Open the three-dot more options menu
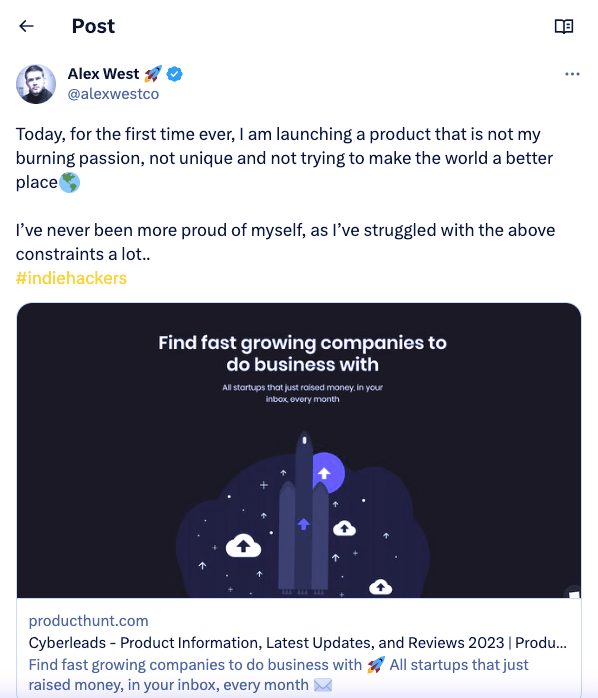The width and height of the screenshot is (598, 698). 572,74
